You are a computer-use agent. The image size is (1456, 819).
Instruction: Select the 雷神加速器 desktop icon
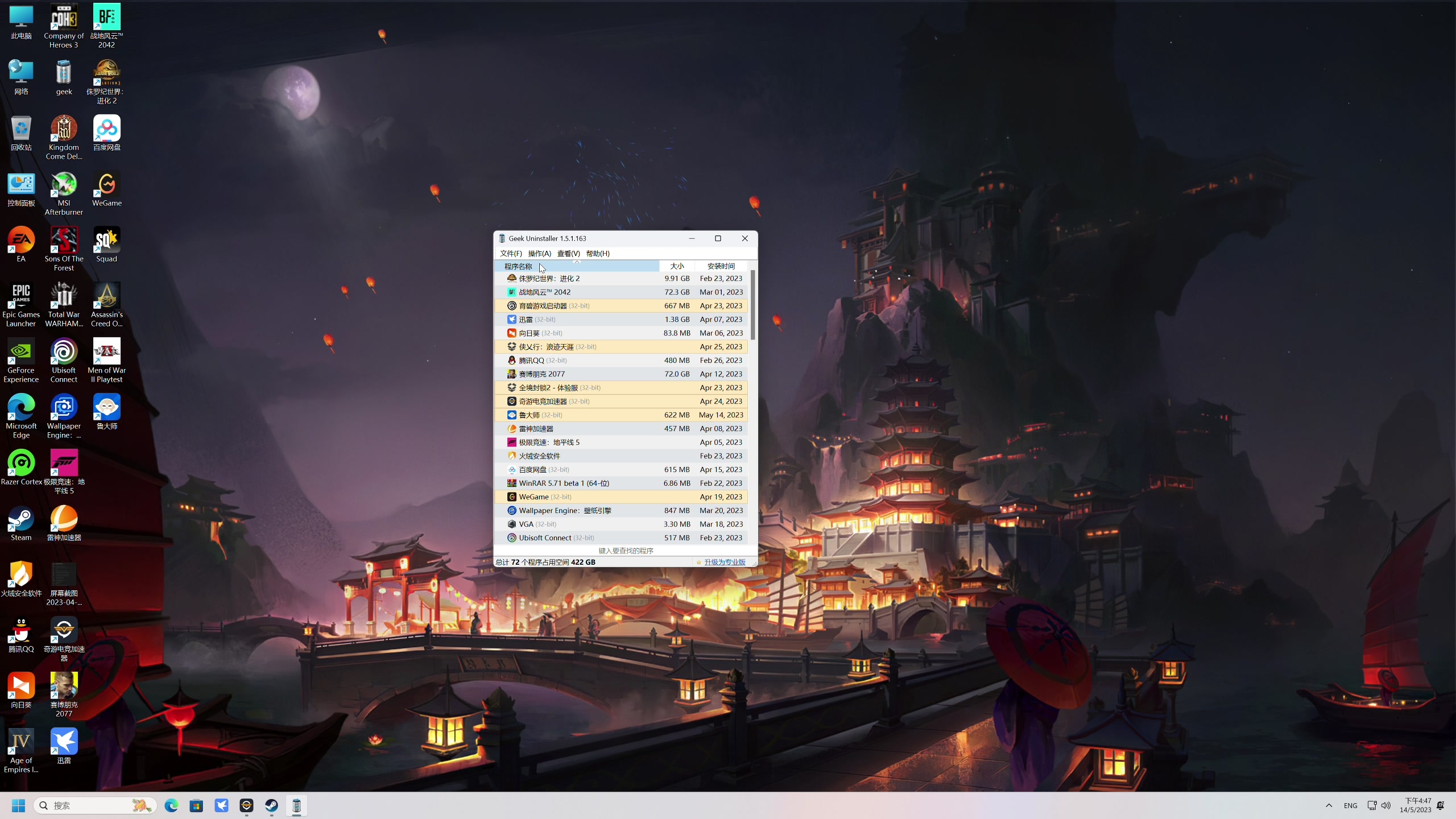pyautogui.click(x=64, y=523)
